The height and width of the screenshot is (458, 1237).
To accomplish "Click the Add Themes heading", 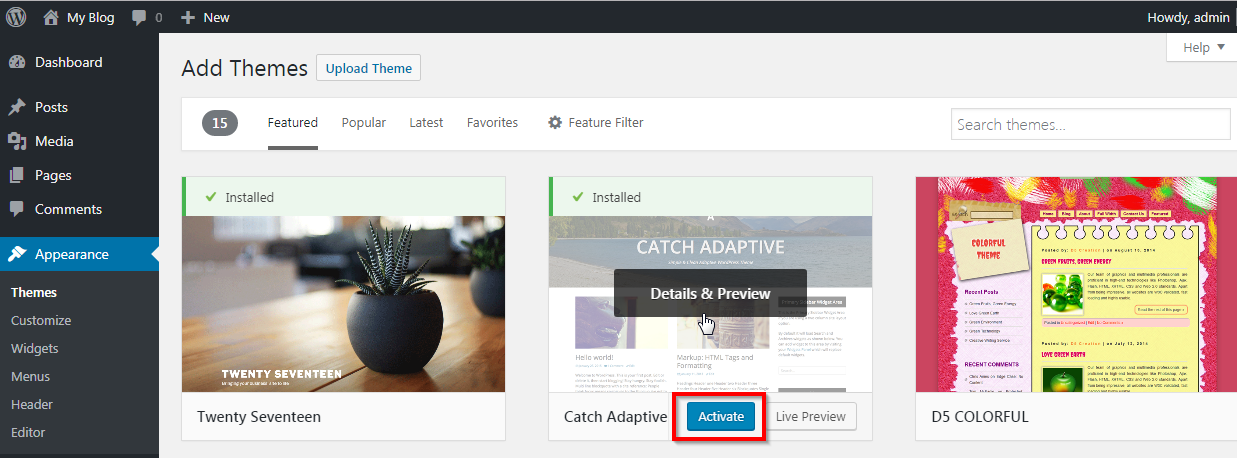I will tap(245, 68).
